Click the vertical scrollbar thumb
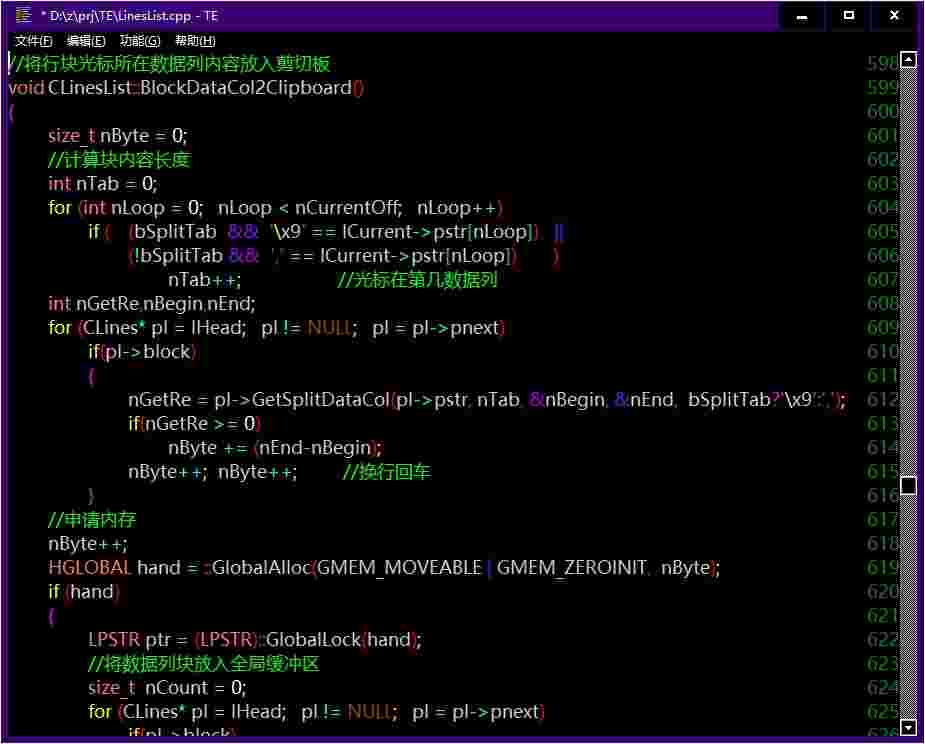This screenshot has width=925, height=744. (x=908, y=484)
